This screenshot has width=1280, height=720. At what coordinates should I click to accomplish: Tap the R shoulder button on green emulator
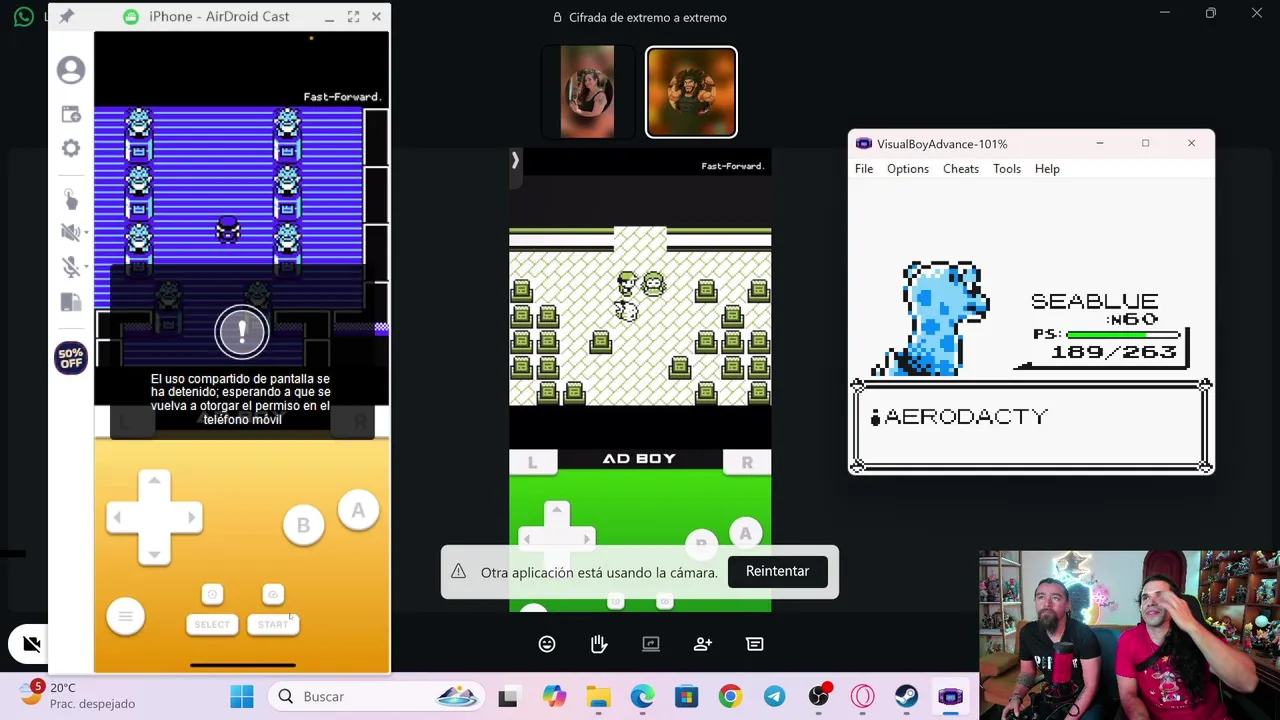(x=747, y=462)
